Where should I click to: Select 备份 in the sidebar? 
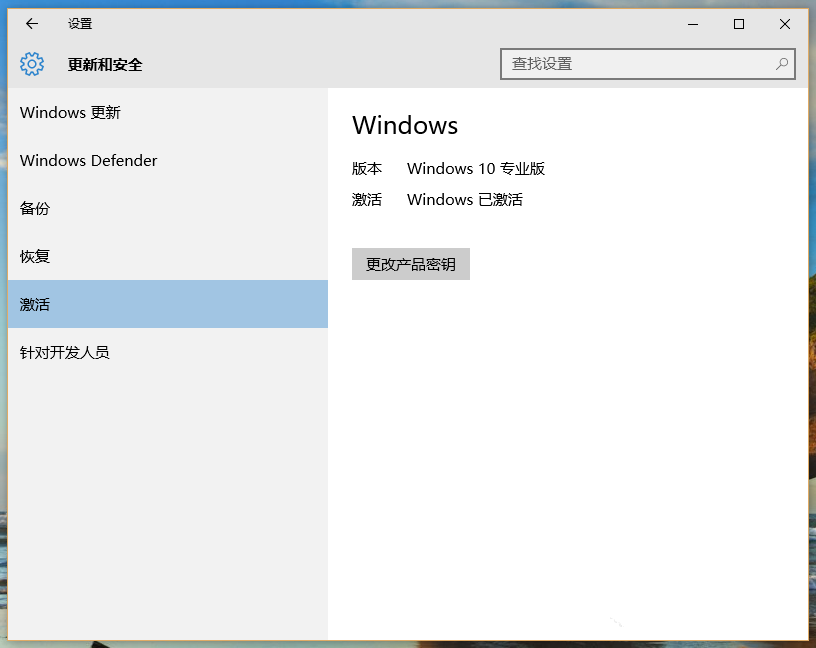pos(168,208)
